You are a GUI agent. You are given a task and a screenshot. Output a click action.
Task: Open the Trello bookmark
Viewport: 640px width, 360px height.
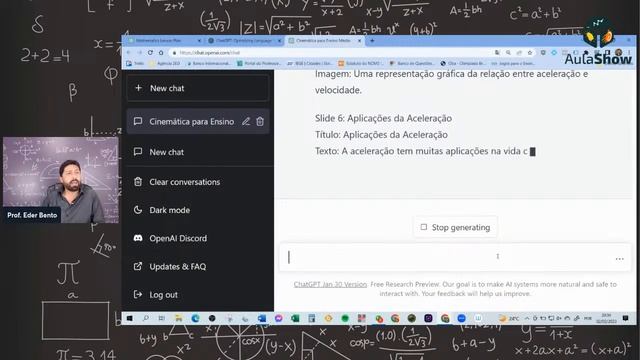[135, 64]
